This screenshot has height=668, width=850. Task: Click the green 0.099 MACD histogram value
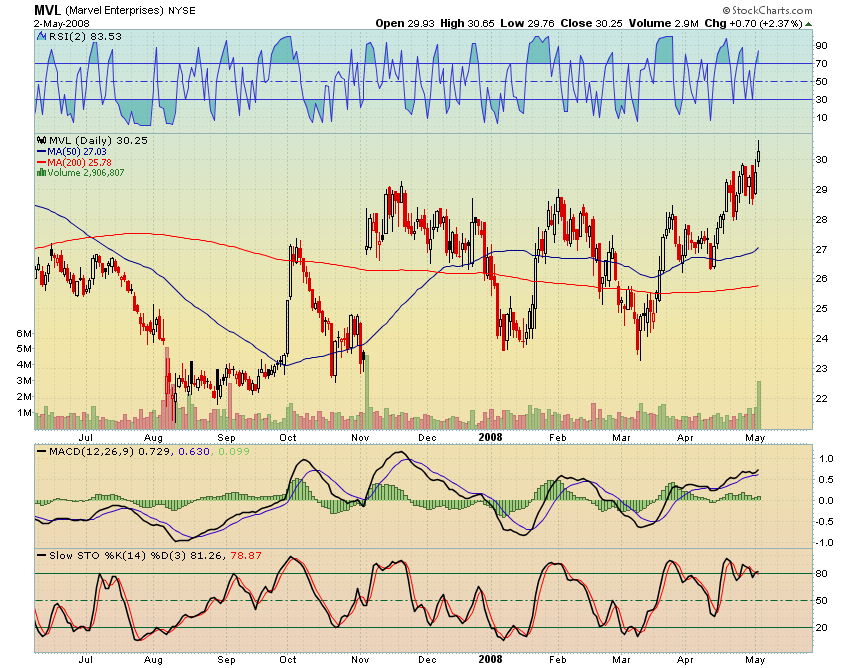[x=234, y=452]
